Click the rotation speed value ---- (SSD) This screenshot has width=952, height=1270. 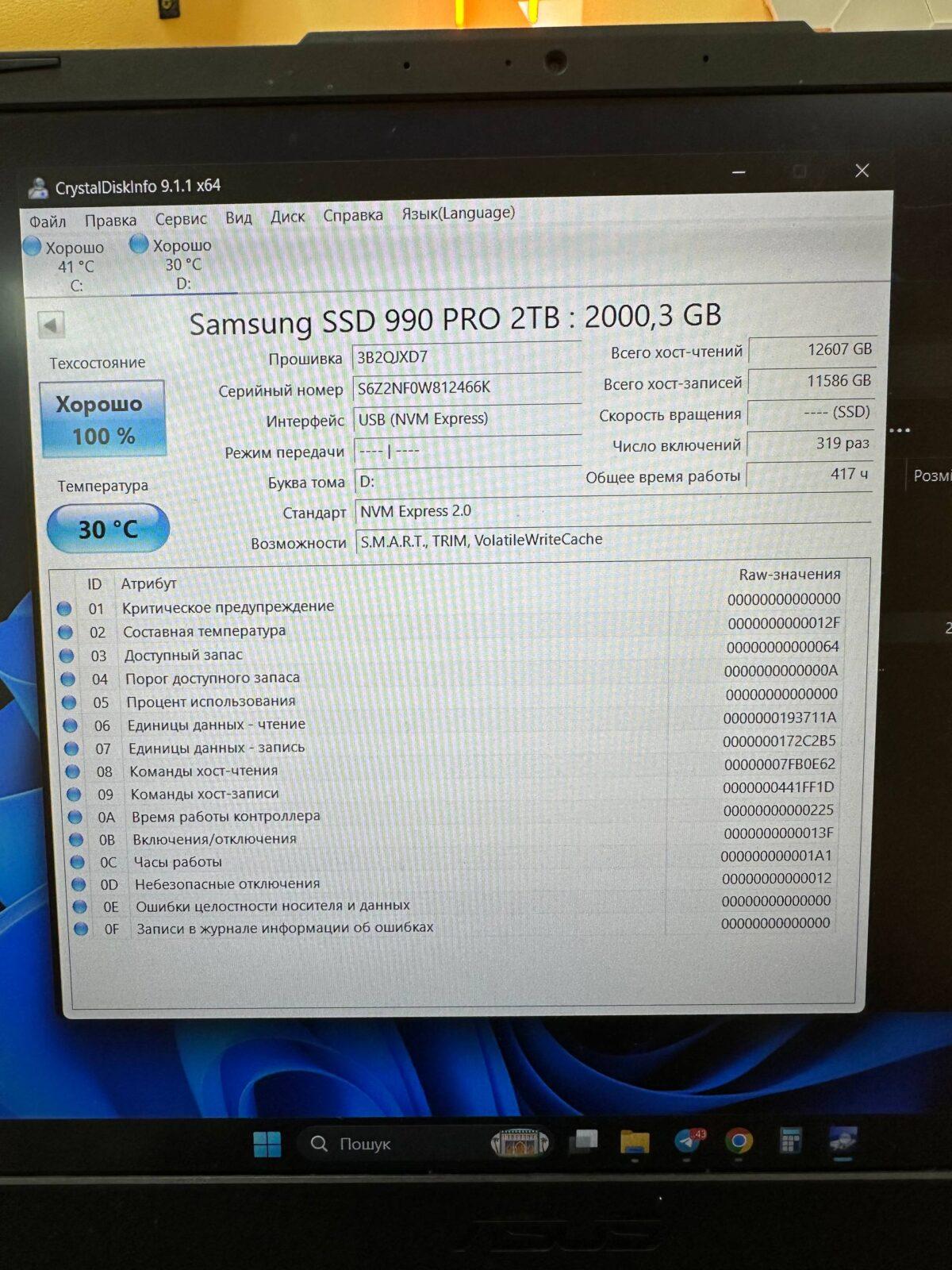click(x=811, y=412)
